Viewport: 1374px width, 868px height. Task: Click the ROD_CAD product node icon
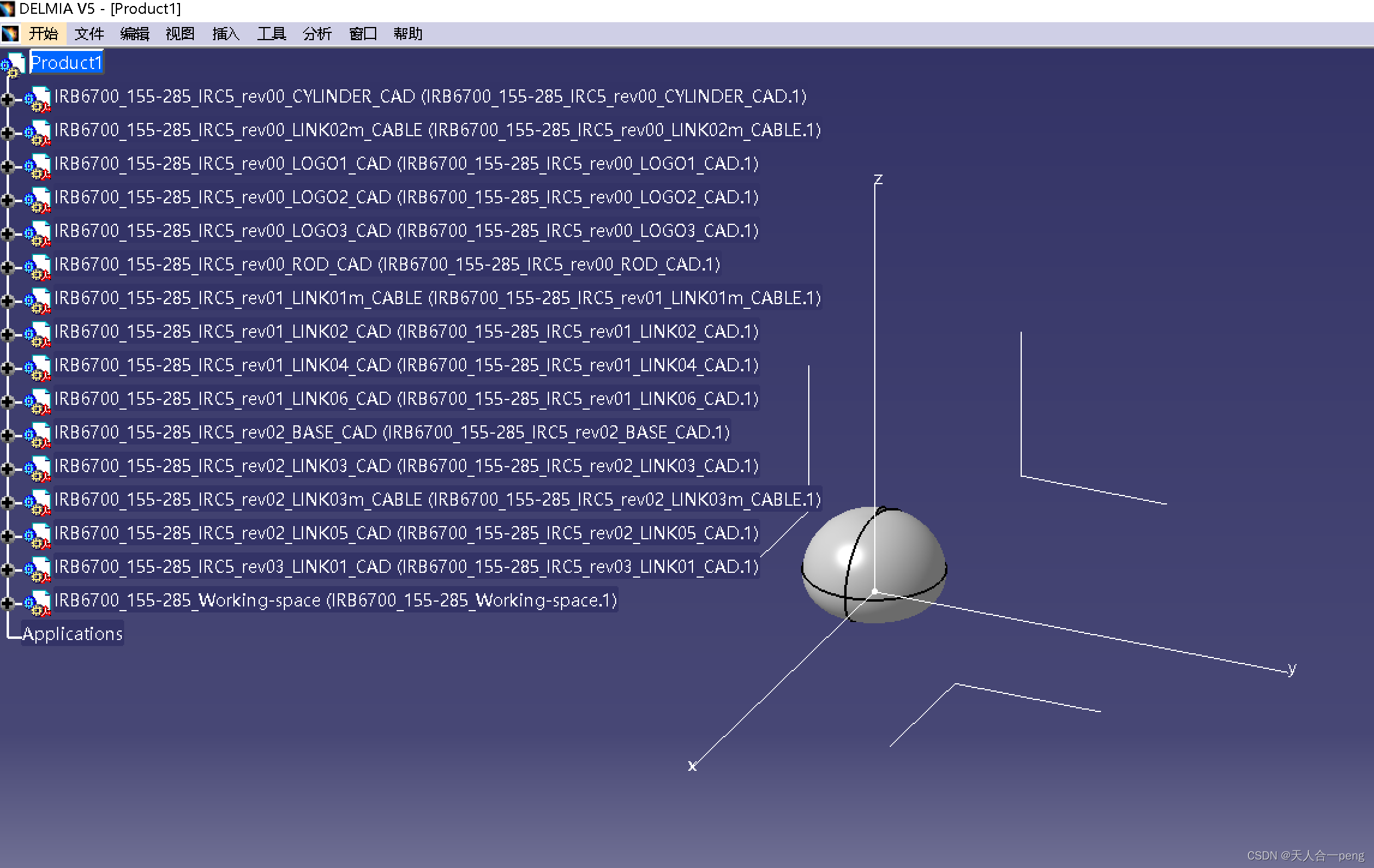pyautogui.click(x=38, y=266)
